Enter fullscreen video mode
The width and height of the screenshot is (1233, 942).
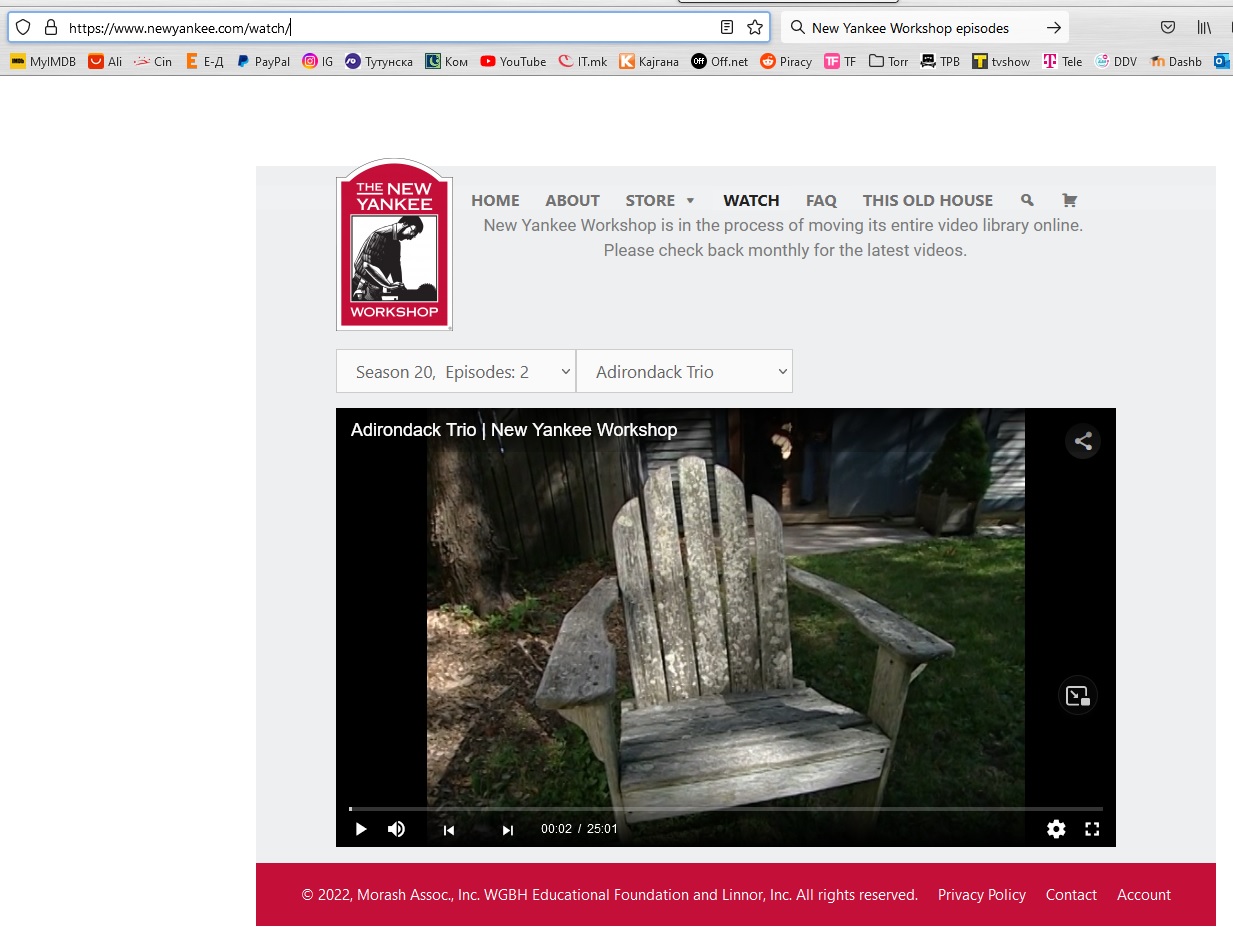tap(1092, 829)
